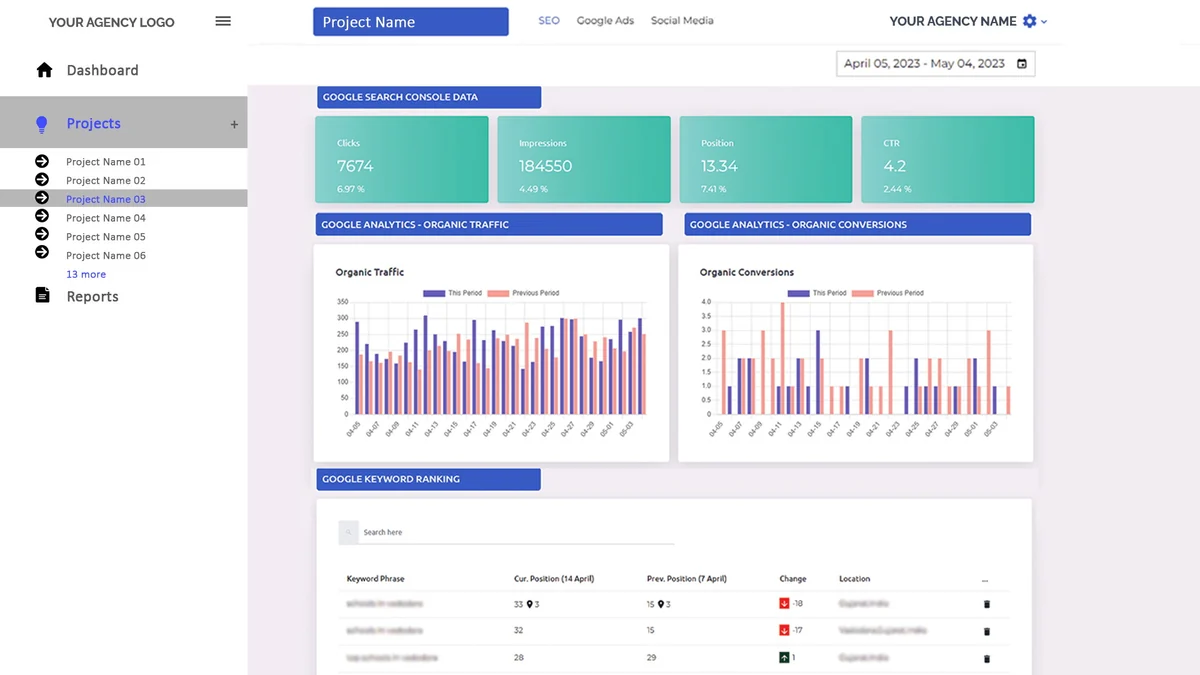This screenshot has width=1200, height=675.
Task: Click calendar icon in date range field
Action: [x=1021, y=64]
